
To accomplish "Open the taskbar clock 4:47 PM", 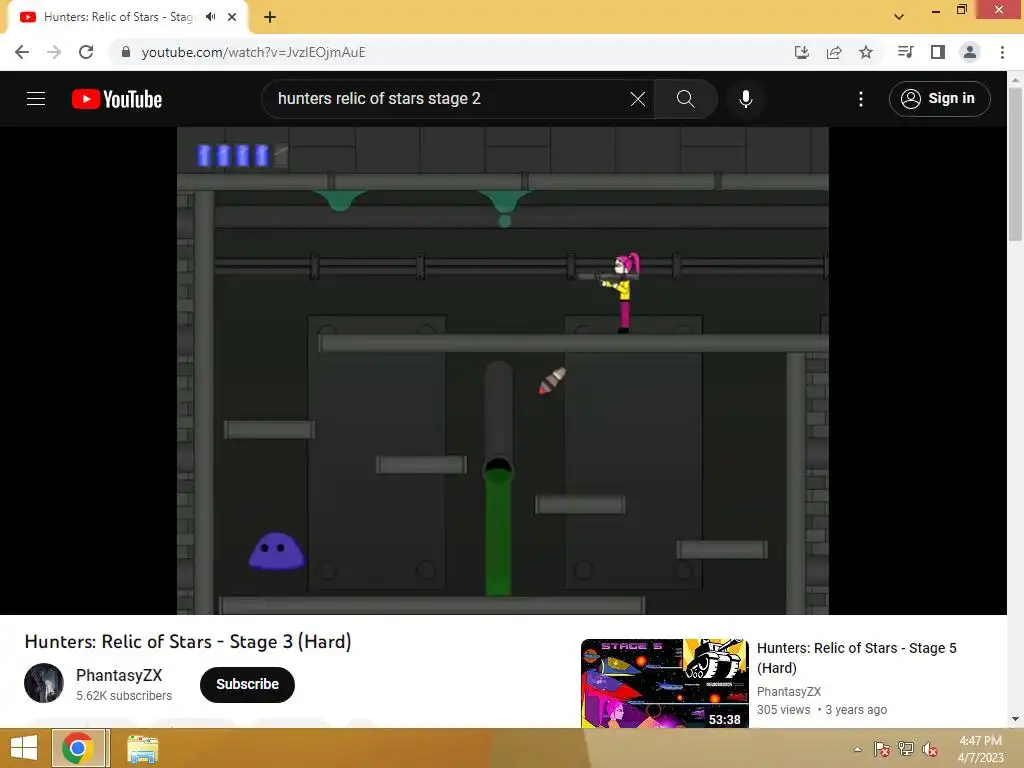I will tap(980, 749).
